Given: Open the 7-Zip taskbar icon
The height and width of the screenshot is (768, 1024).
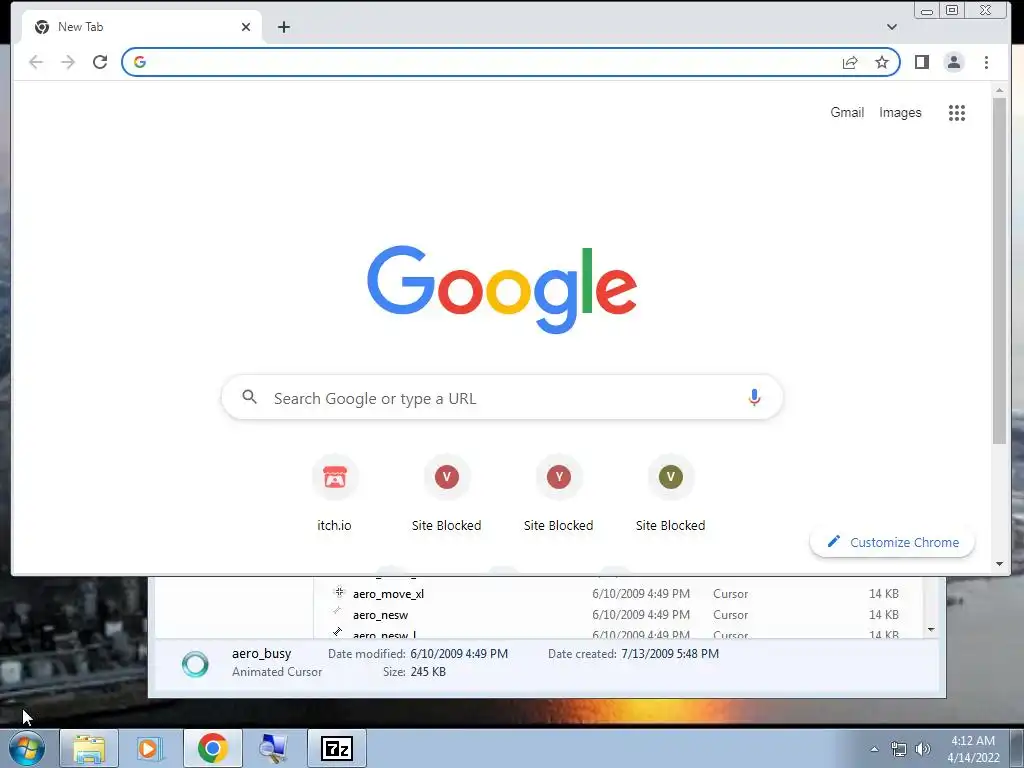Looking at the screenshot, I should 337,748.
